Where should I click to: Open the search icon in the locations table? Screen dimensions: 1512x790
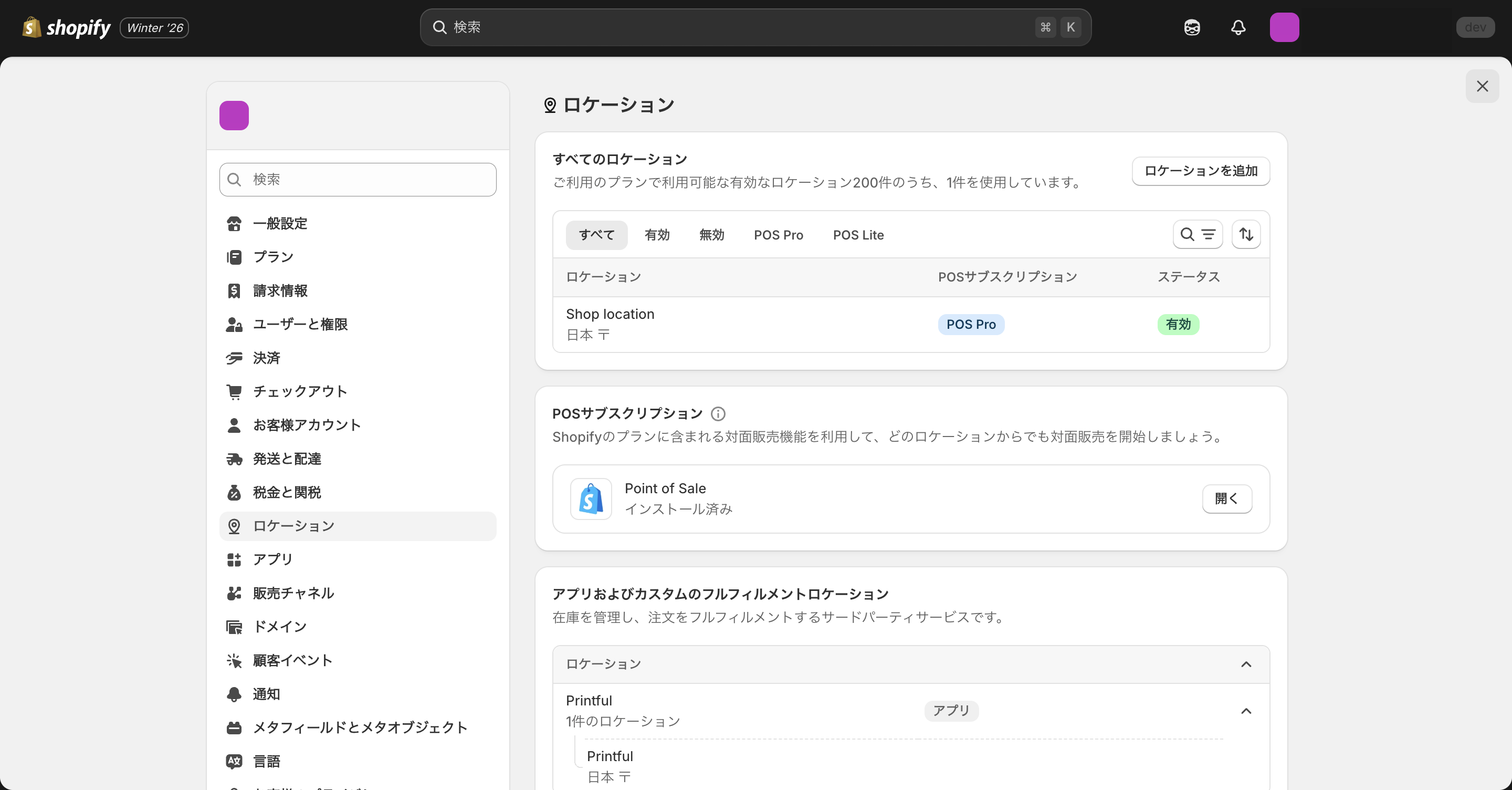pos(1186,234)
